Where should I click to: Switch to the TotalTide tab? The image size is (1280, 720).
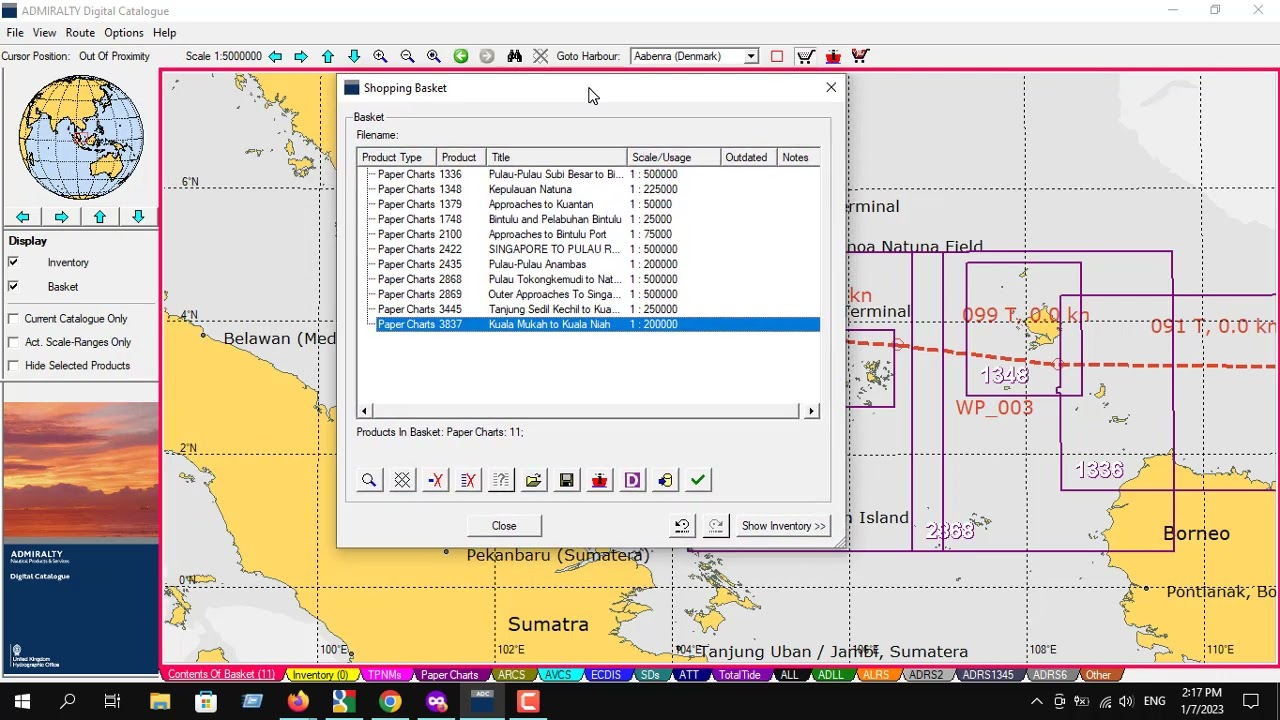739,675
